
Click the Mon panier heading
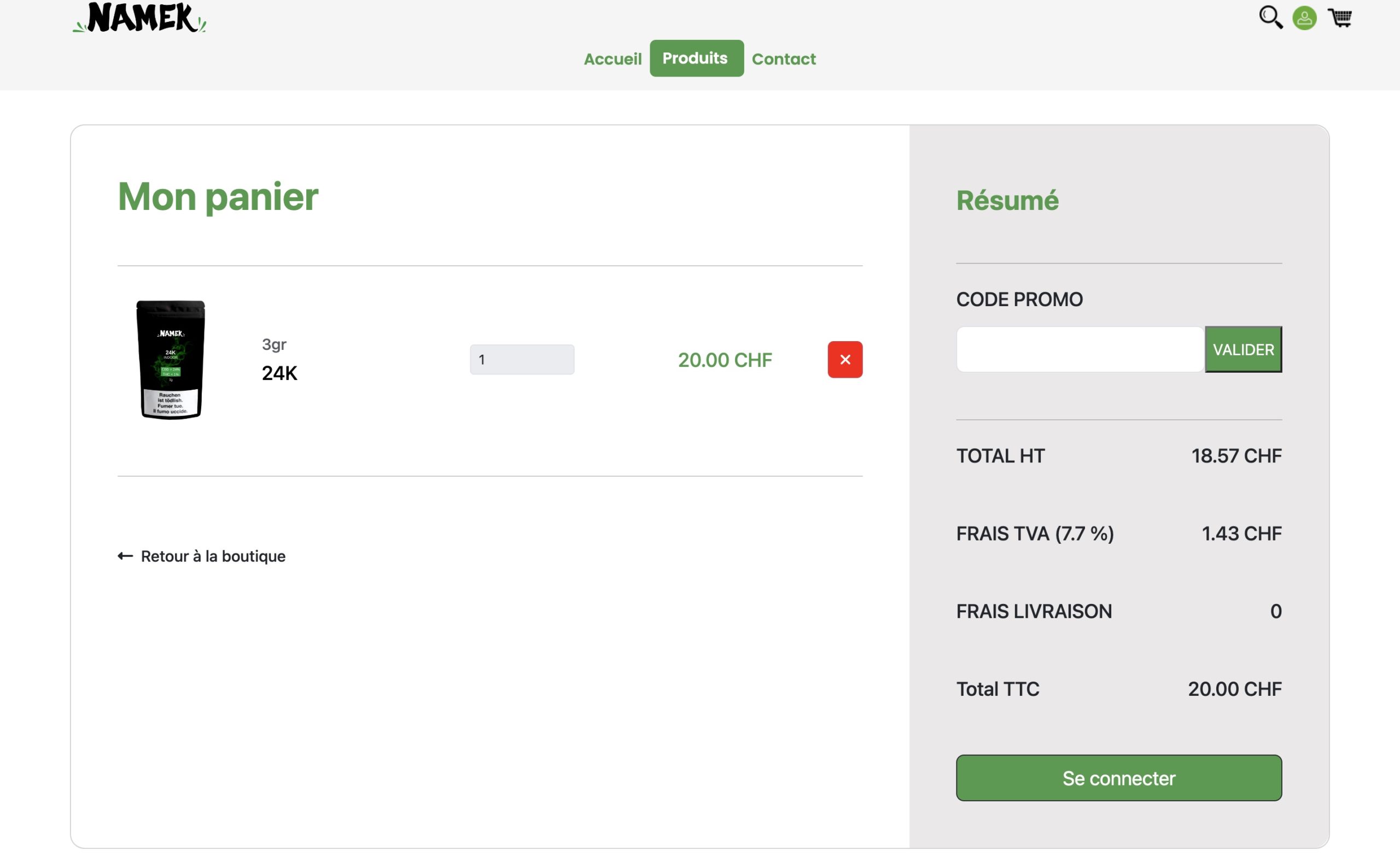pyautogui.click(x=218, y=197)
